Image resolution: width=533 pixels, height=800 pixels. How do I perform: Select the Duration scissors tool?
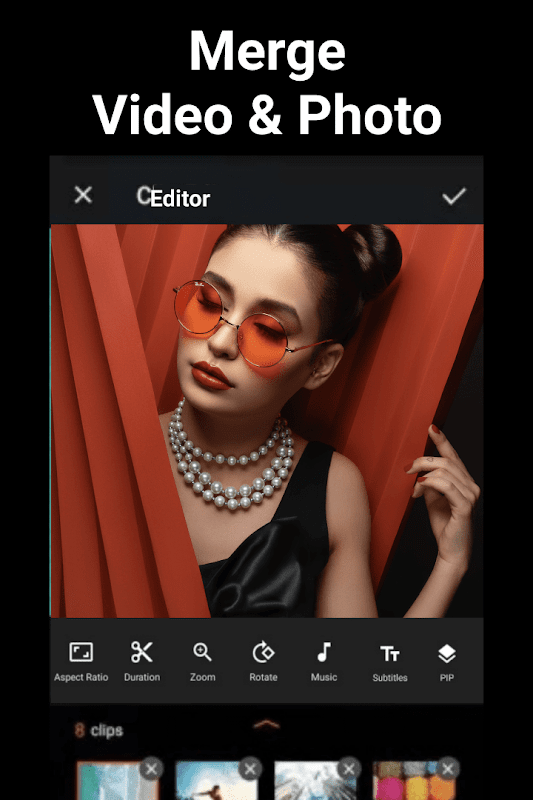point(142,662)
